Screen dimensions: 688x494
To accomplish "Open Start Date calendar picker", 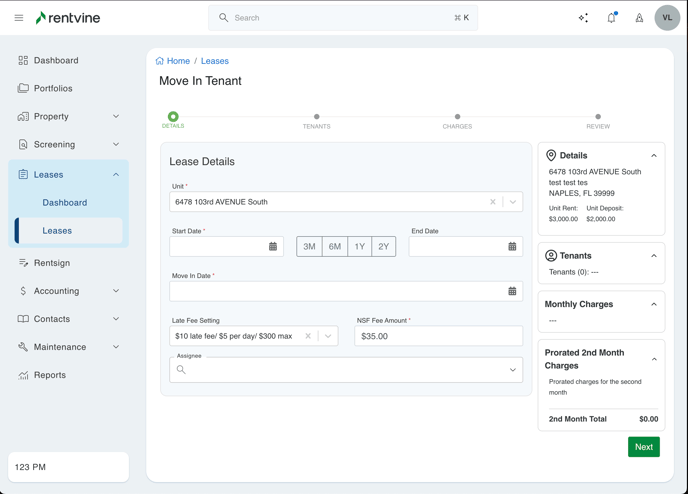I will [x=273, y=246].
